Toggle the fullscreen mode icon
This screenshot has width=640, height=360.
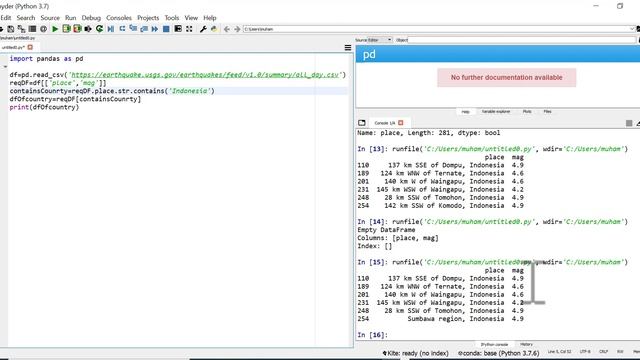[189, 29]
